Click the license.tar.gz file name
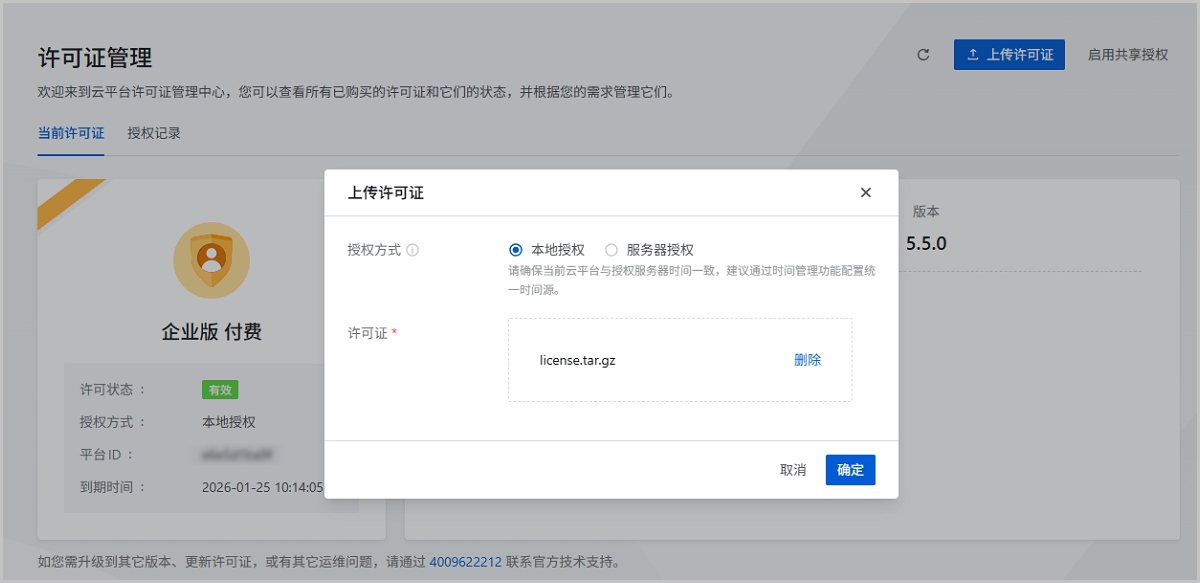Viewport: 1200px width, 583px height. coord(577,360)
